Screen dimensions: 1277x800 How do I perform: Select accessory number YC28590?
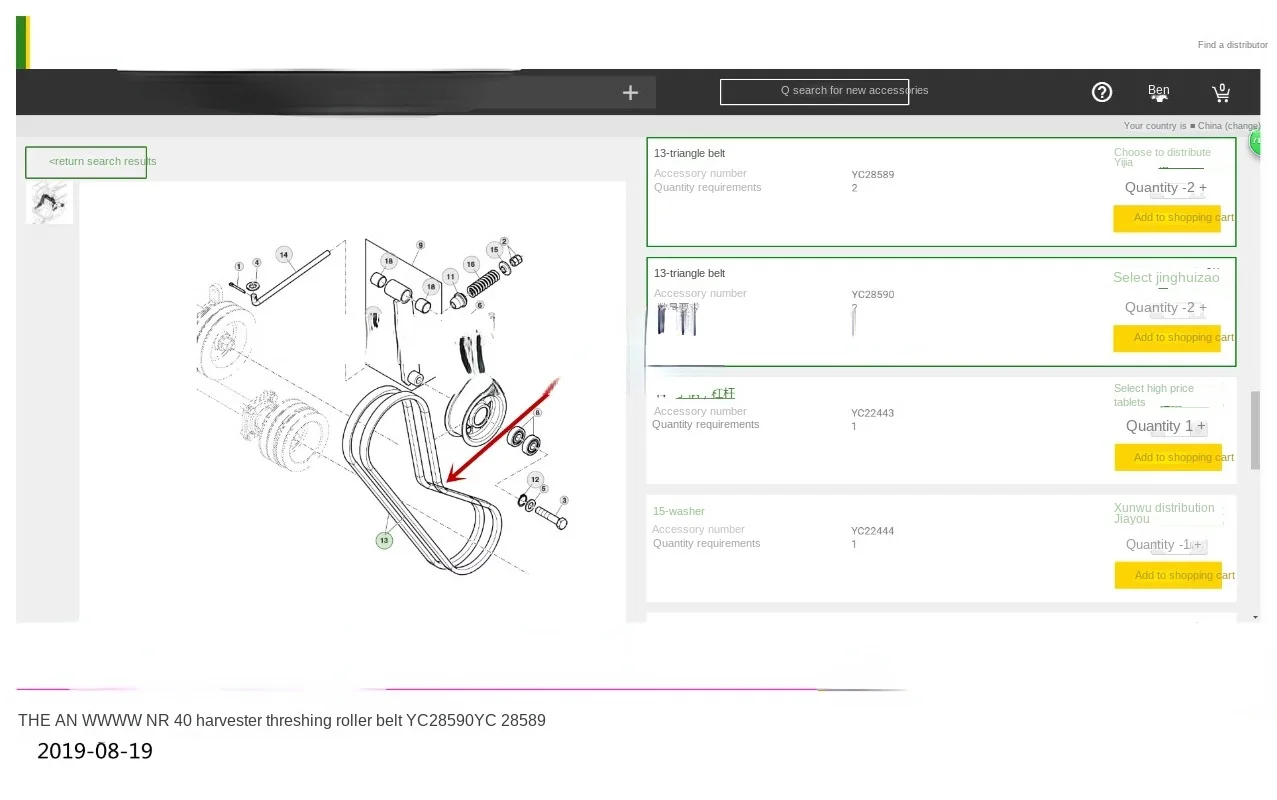click(873, 295)
